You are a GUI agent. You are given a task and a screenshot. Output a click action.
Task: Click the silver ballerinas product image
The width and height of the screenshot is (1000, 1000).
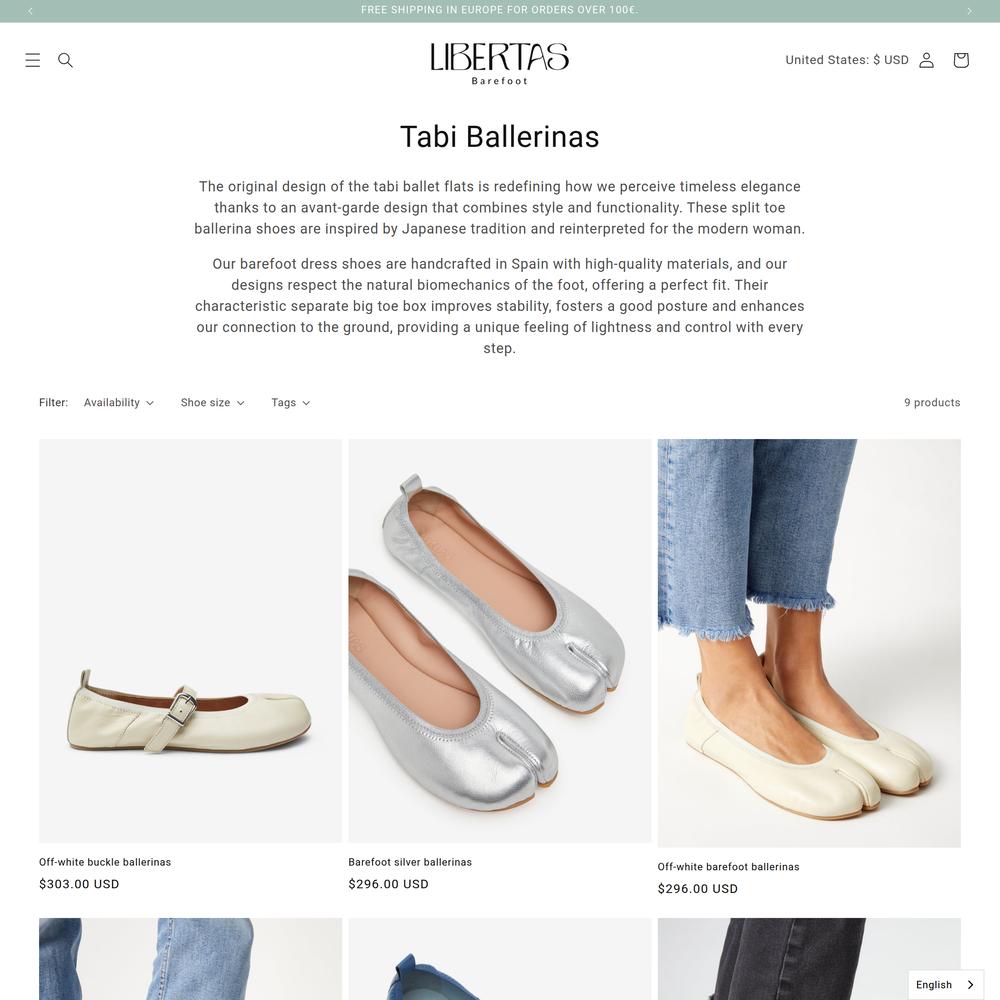tap(499, 640)
